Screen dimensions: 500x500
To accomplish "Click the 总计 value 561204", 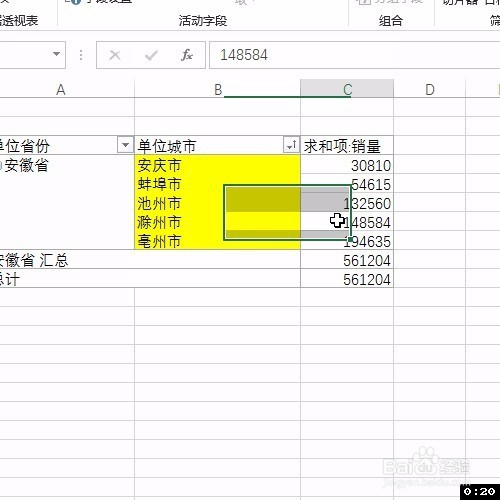I will pyautogui.click(x=367, y=280).
